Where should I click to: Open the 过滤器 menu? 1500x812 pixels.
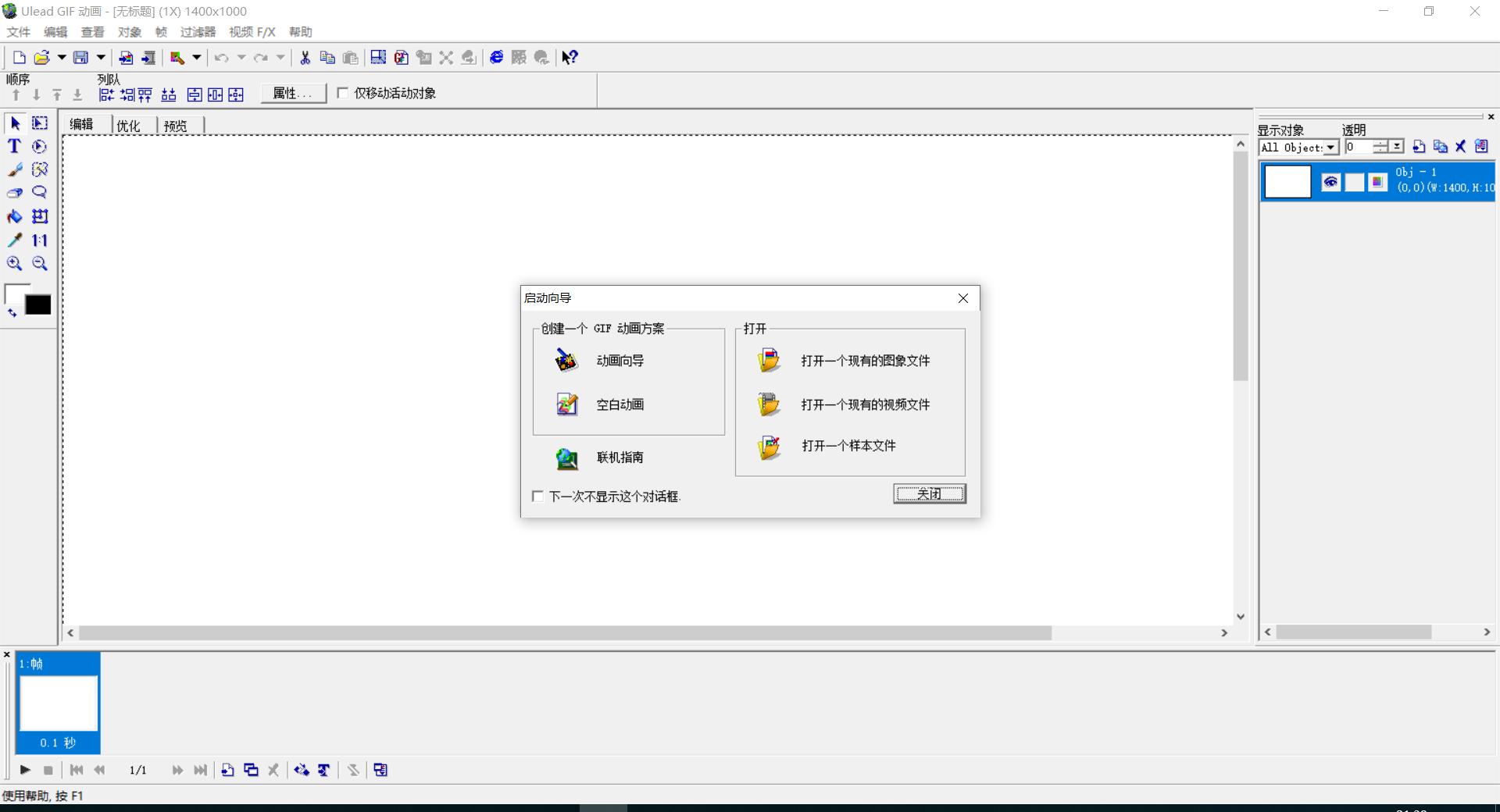pyautogui.click(x=197, y=32)
